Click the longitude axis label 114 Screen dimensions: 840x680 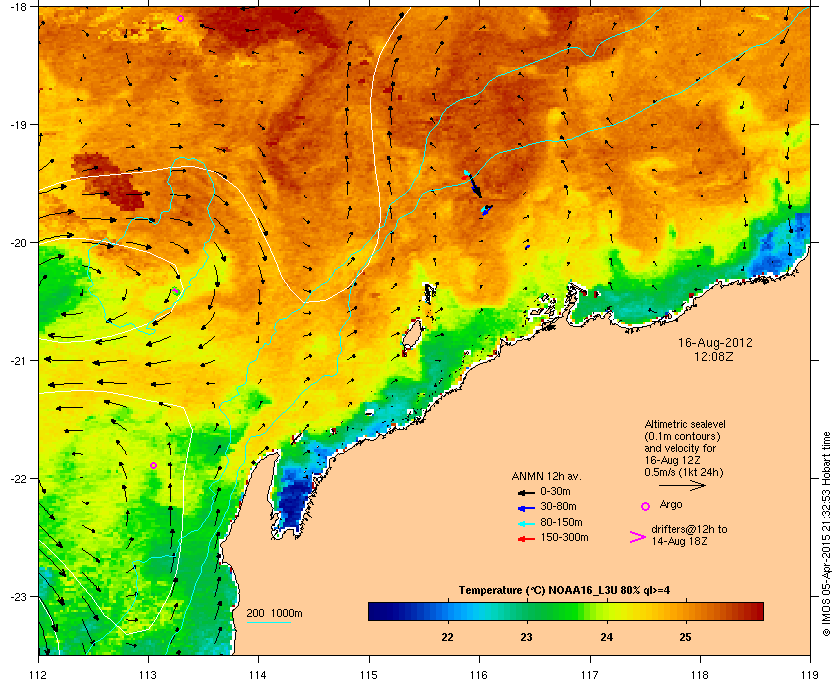pos(258,674)
